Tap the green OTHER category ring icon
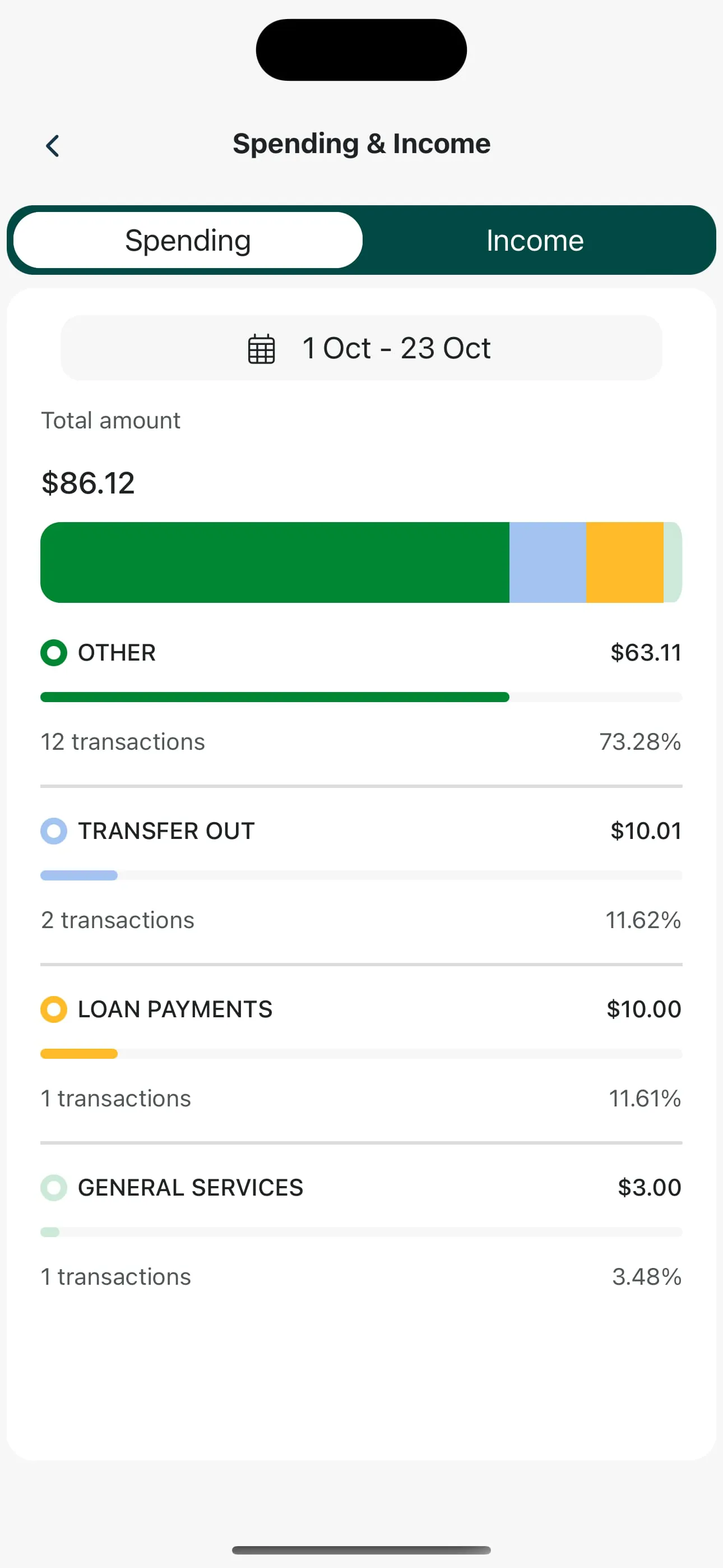Image resolution: width=723 pixels, height=1568 pixels. tap(54, 653)
